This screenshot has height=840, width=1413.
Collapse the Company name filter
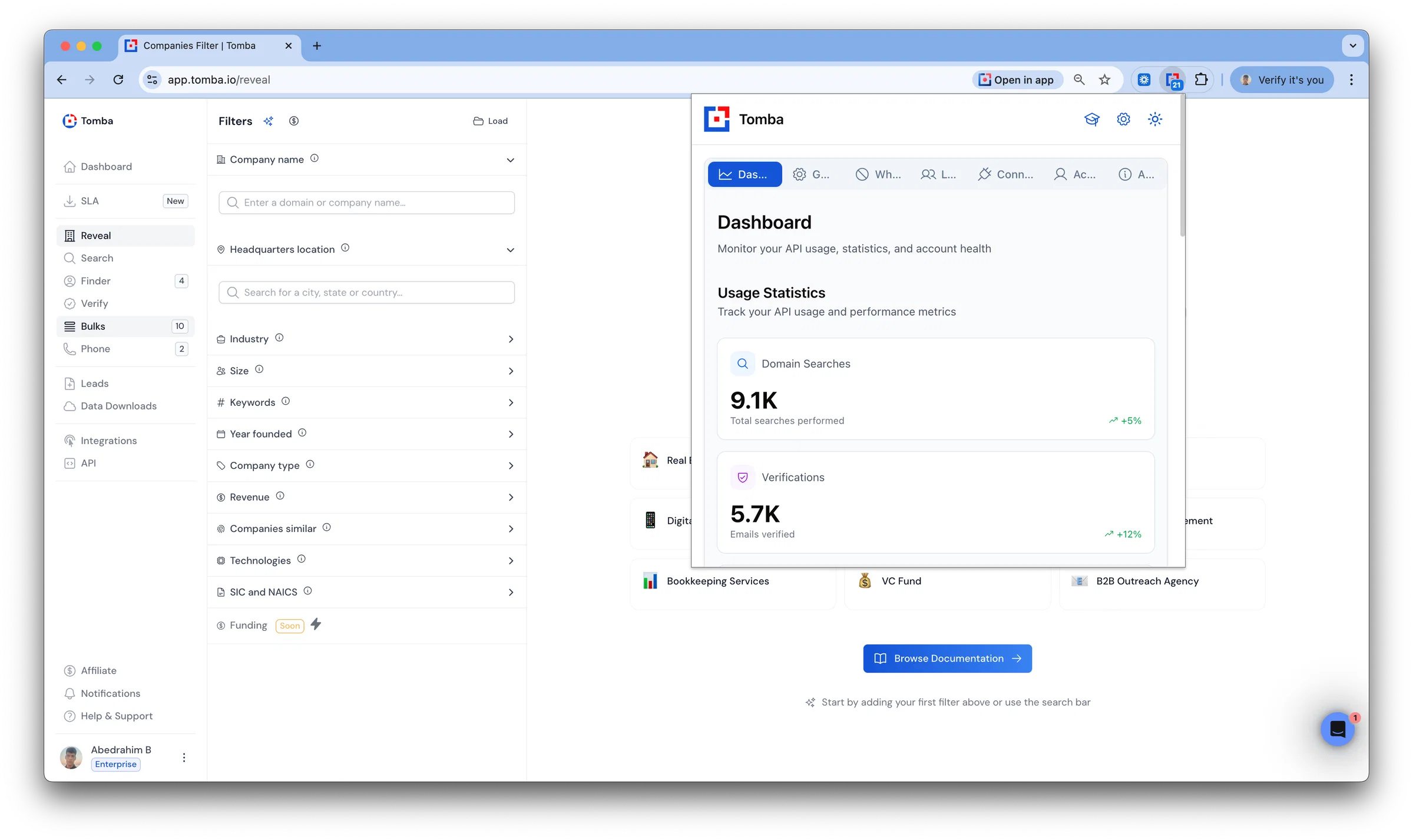[x=510, y=160]
